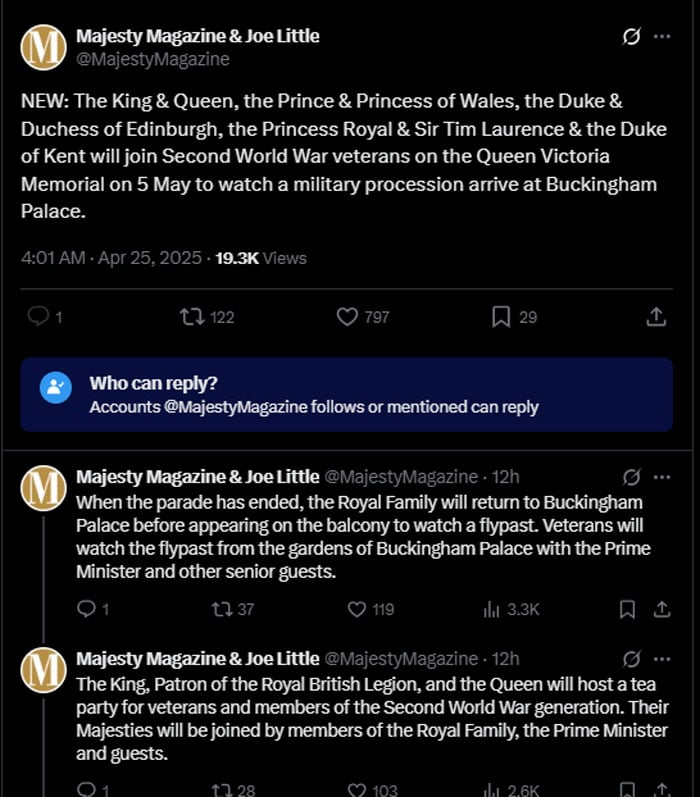
Task: Click the 'Who can reply?' info banner
Action: point(346,395)
